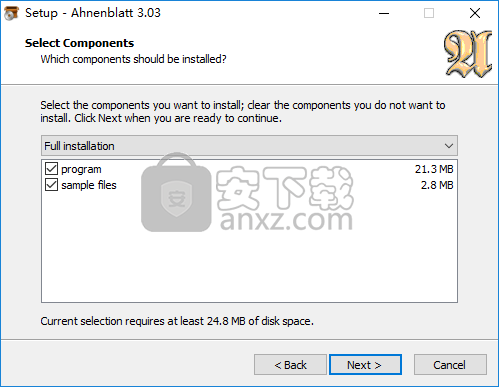The image size is (499, 387).
Task: Click the Select Components heading
Action: [x=79, y=43]
